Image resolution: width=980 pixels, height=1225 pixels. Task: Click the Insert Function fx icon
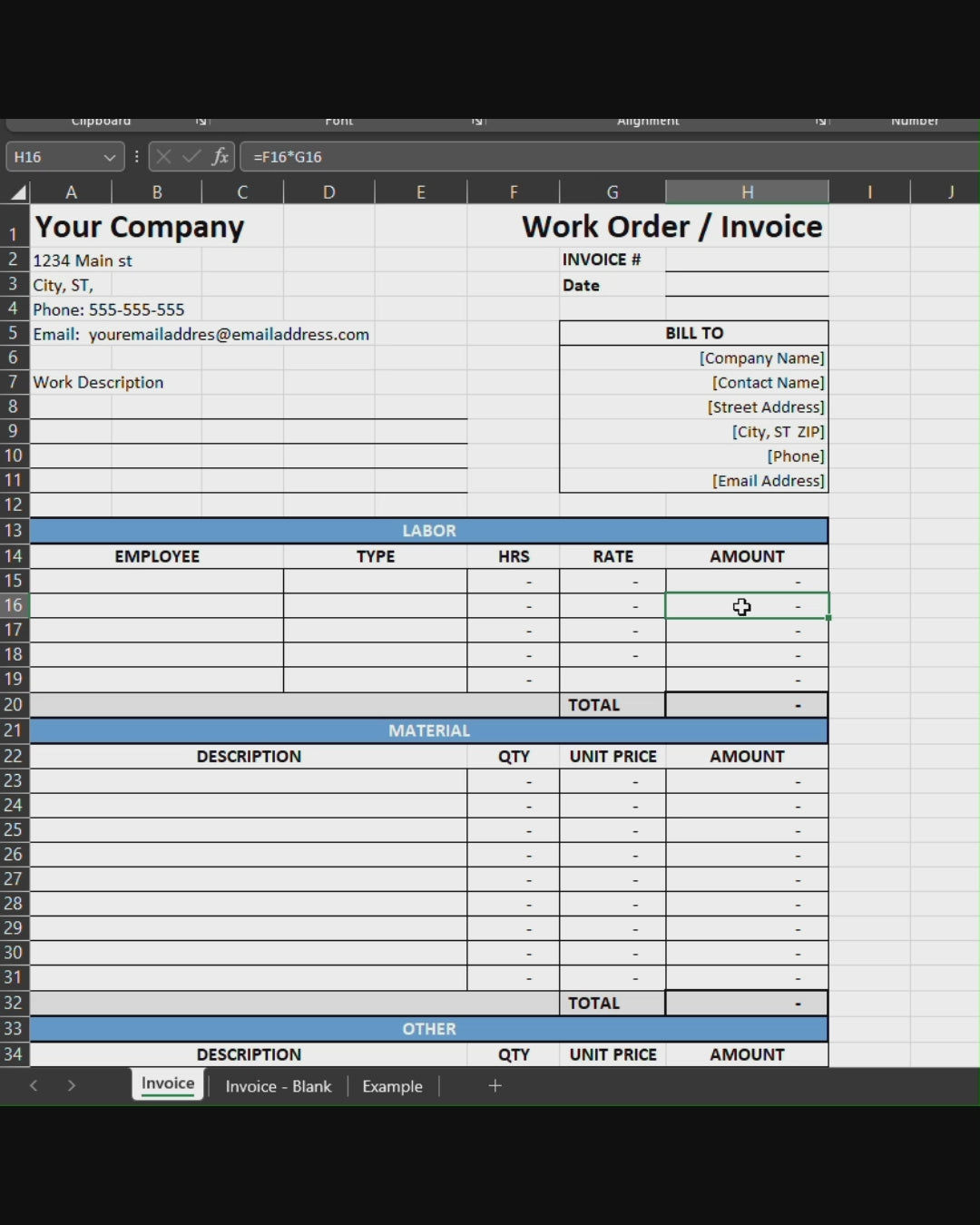tap(220, 157)
